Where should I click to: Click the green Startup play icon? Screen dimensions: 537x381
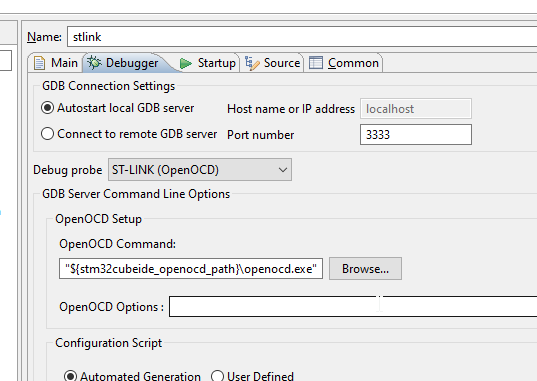(185, 63)
